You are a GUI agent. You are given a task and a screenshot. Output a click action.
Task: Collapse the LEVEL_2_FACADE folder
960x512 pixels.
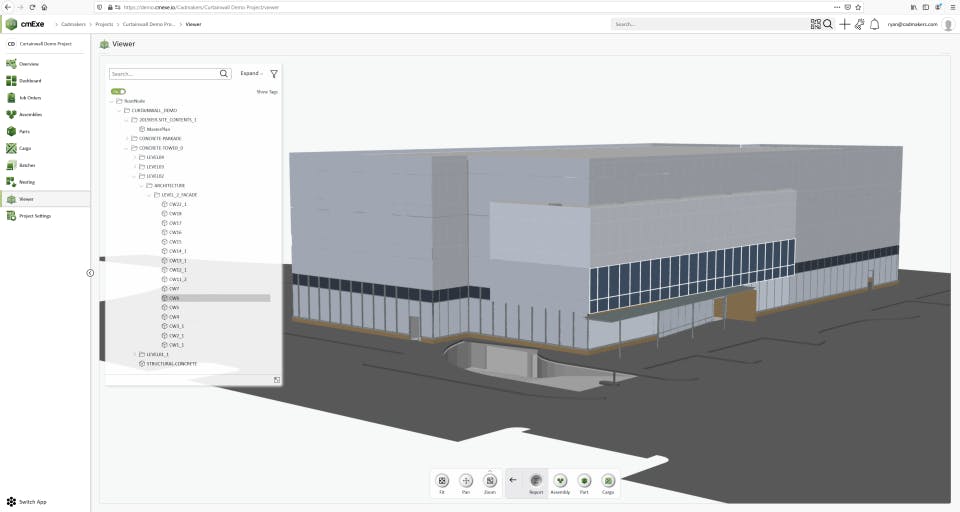(149, 195)
